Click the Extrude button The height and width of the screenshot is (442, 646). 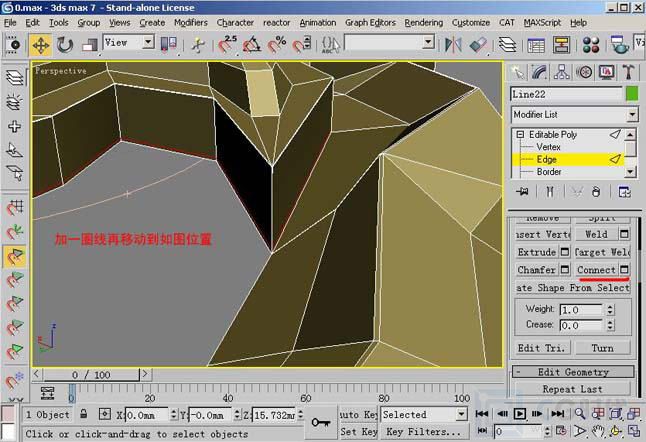click(x=537, y=252)
